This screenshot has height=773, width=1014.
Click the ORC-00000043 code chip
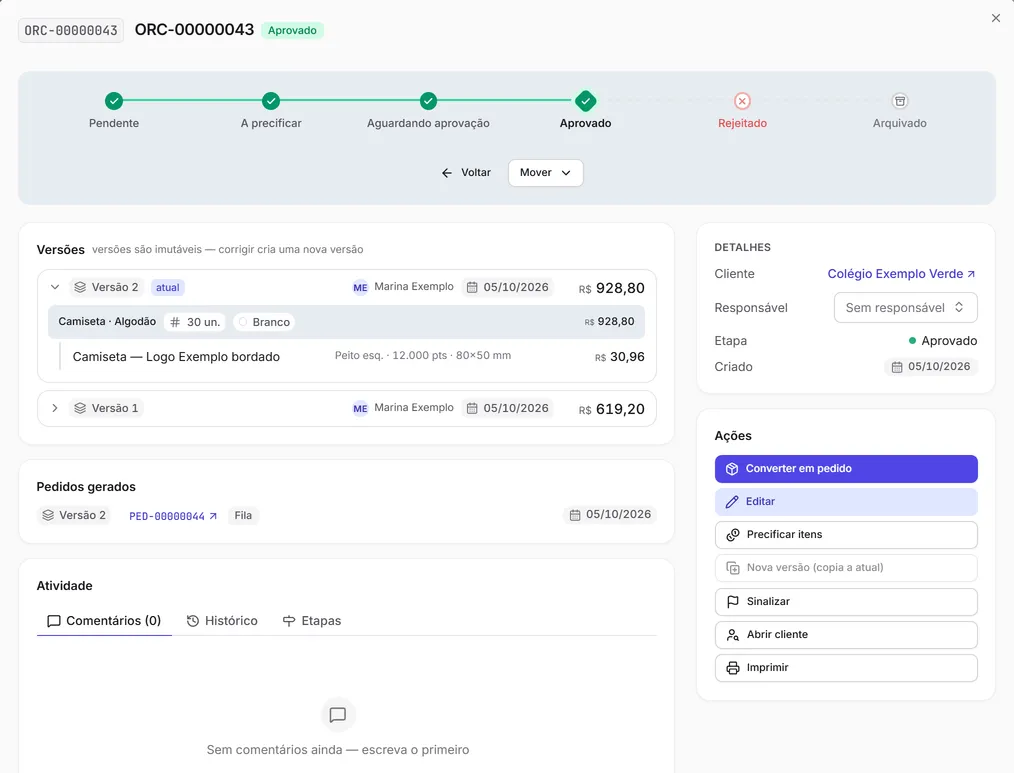[x=71, y=30]
